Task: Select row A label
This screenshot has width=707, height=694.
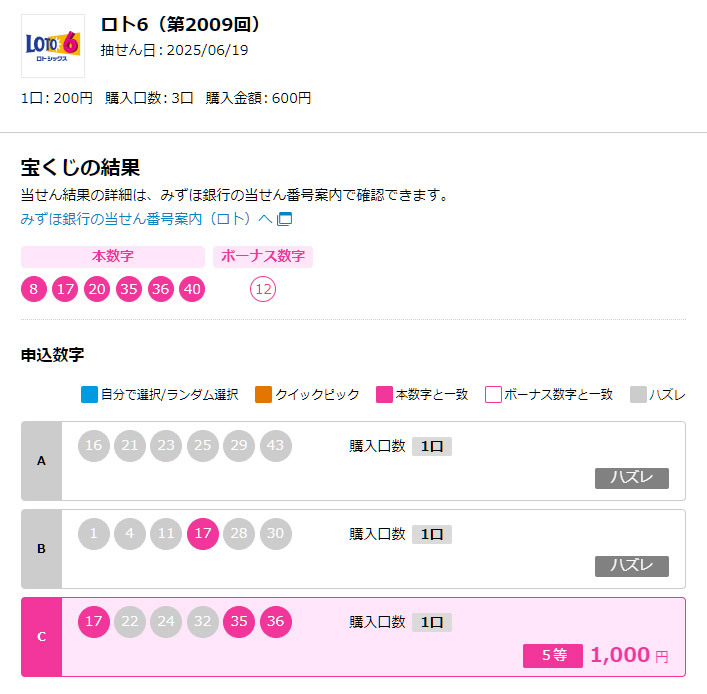Action: (41, 461)
